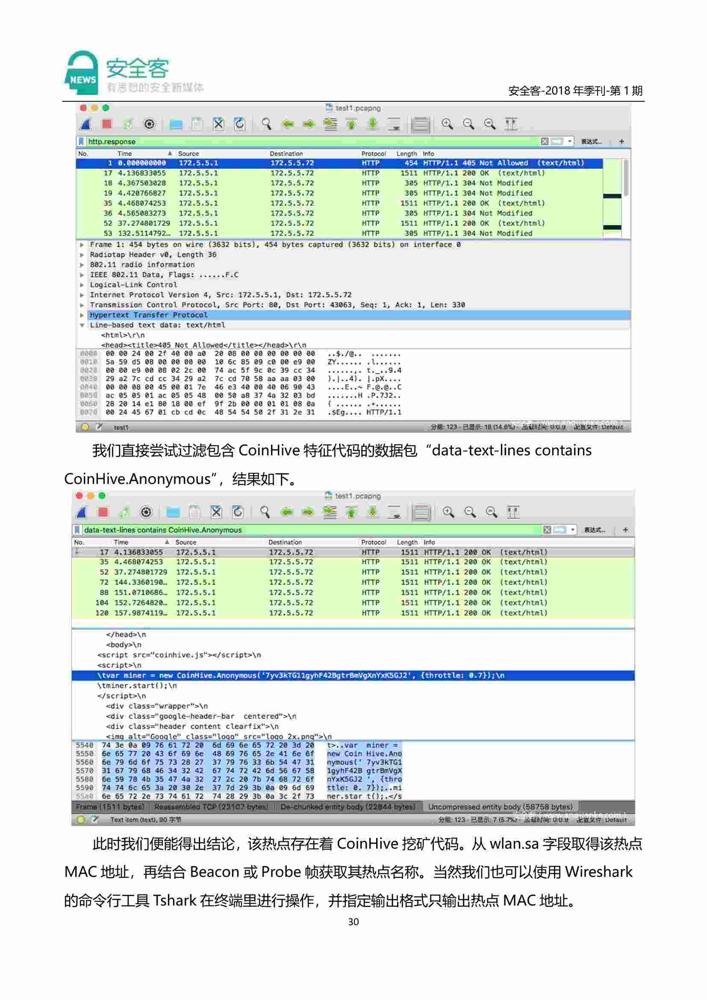This screenshot has height=1000, width=707.
Task: Collapse the Line-based text data row
Action: 81,325
